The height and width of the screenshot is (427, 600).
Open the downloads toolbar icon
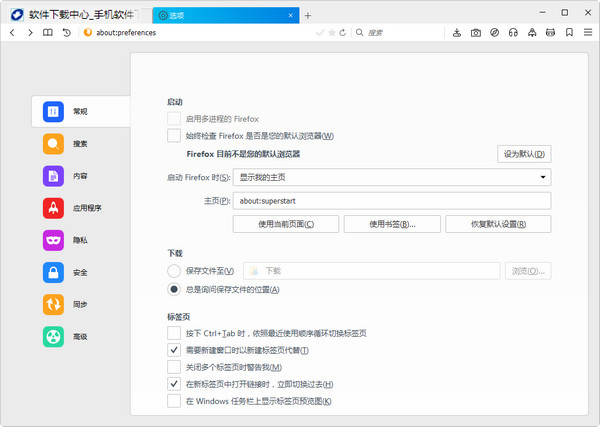[x=457, y=33]
